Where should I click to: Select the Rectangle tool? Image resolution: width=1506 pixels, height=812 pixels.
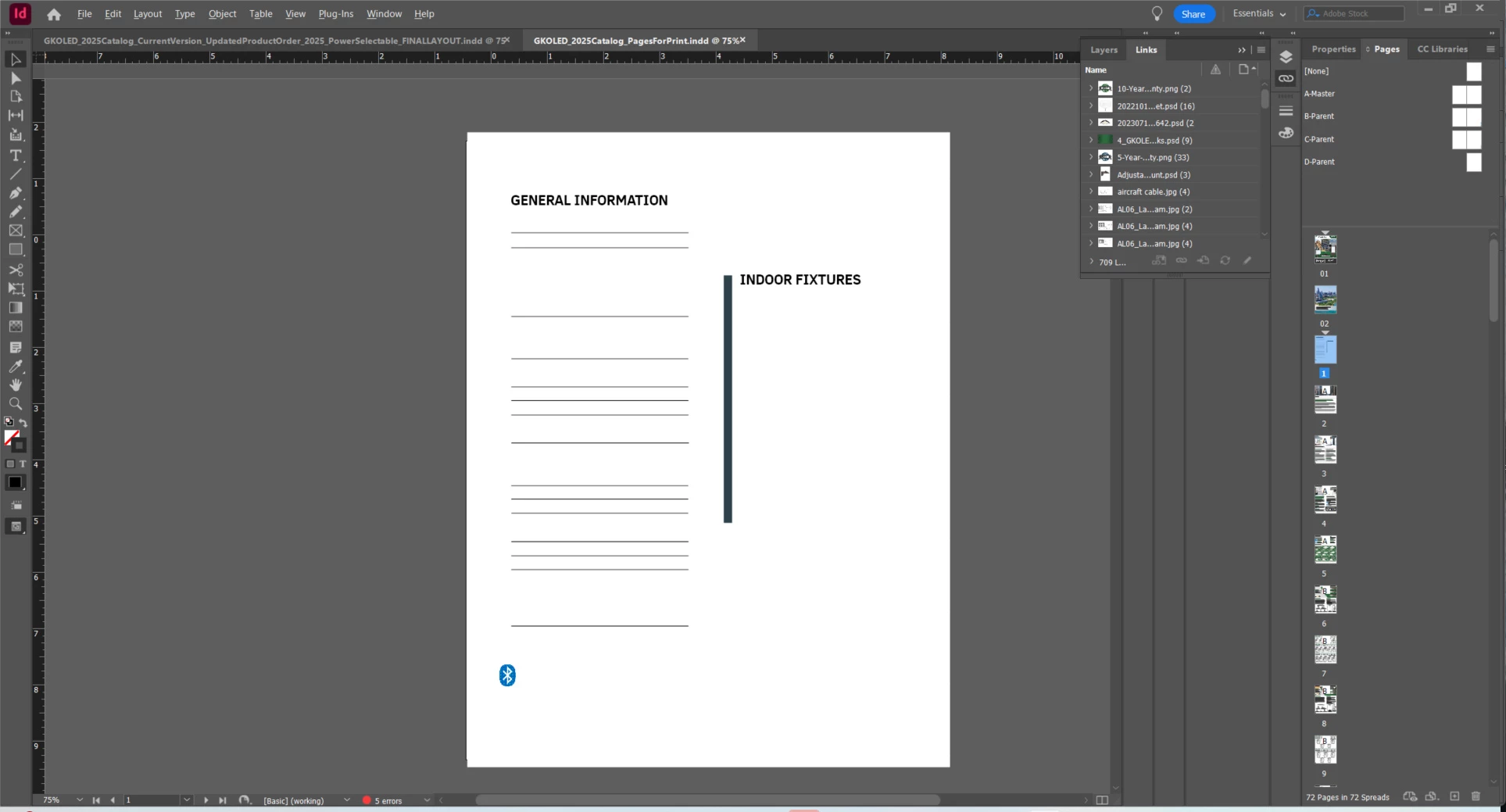click(x=16, y=250)
